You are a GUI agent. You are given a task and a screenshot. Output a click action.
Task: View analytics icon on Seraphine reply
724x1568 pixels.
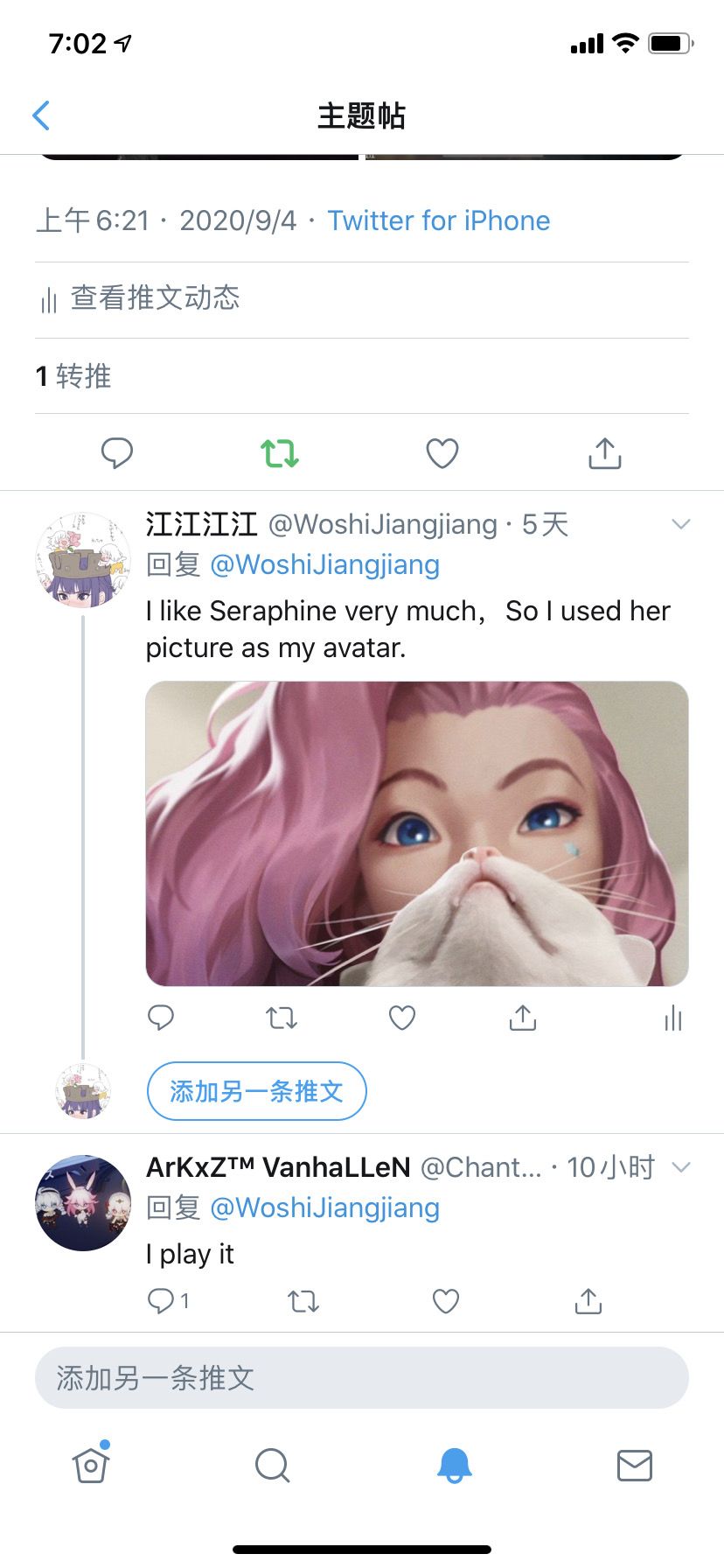tap(672, 1018)
